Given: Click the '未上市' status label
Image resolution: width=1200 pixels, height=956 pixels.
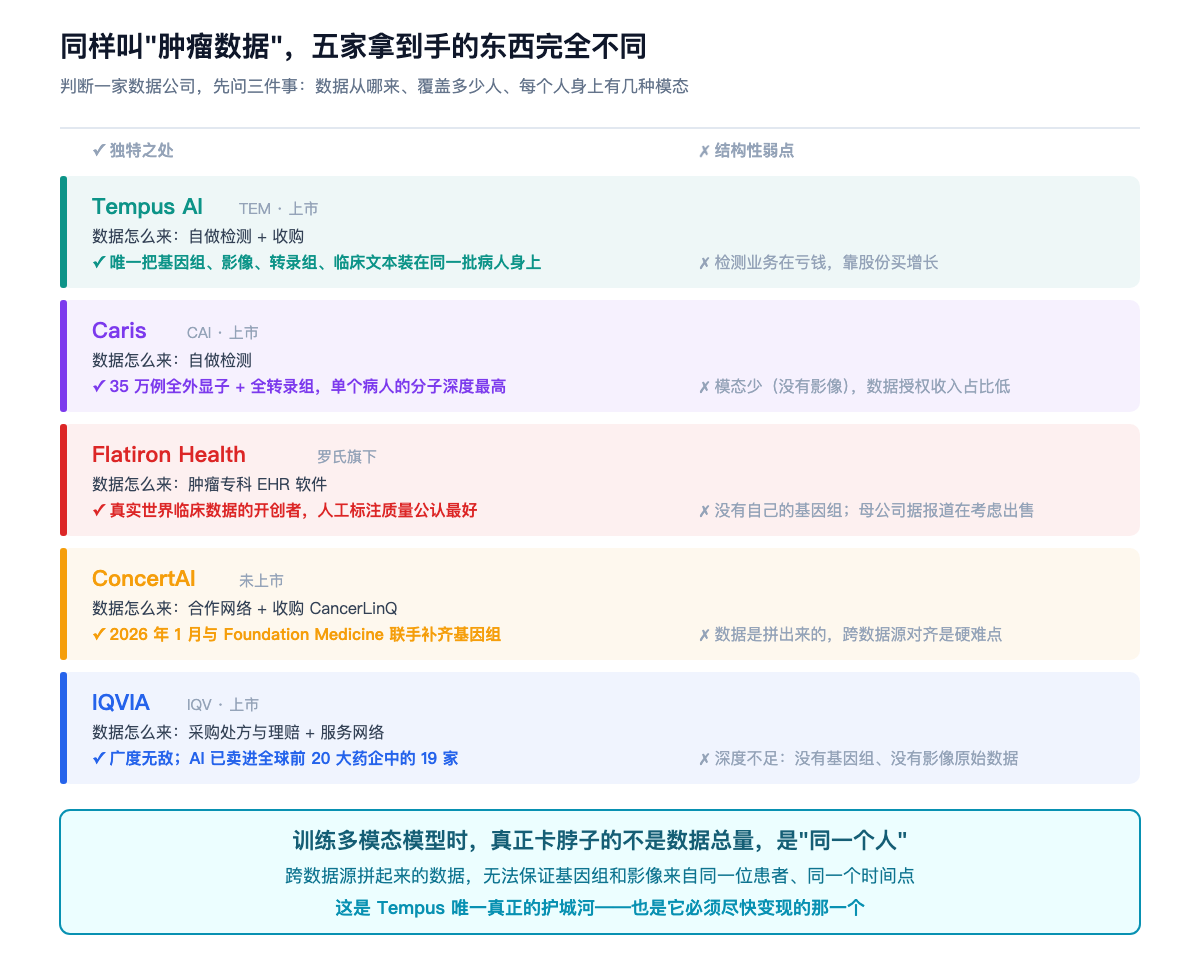Looking at the screenshot, I should (261, 581).
